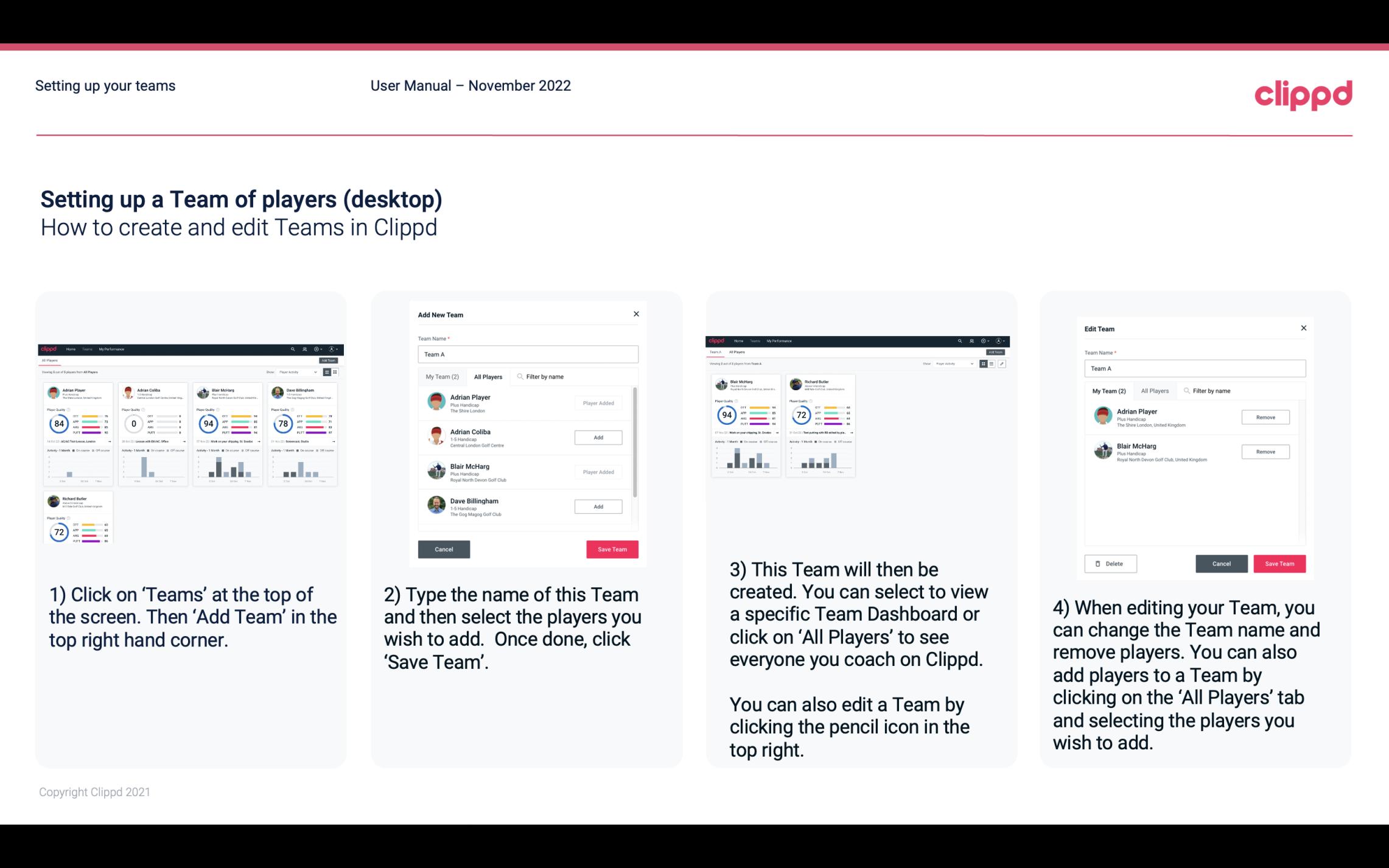1389x868 pixels.
Task: Expand player list in Edit Team panel
Action: 1156,390
